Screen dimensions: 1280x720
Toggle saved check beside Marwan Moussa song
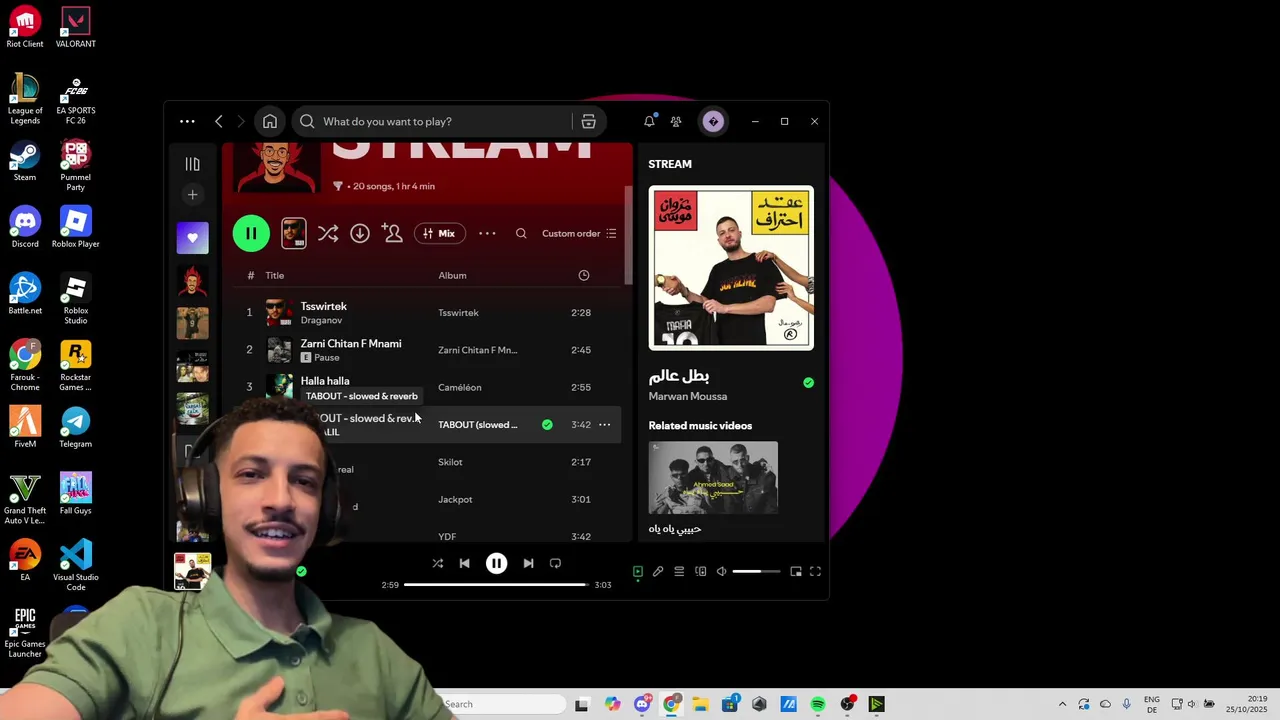click(808, 383)
